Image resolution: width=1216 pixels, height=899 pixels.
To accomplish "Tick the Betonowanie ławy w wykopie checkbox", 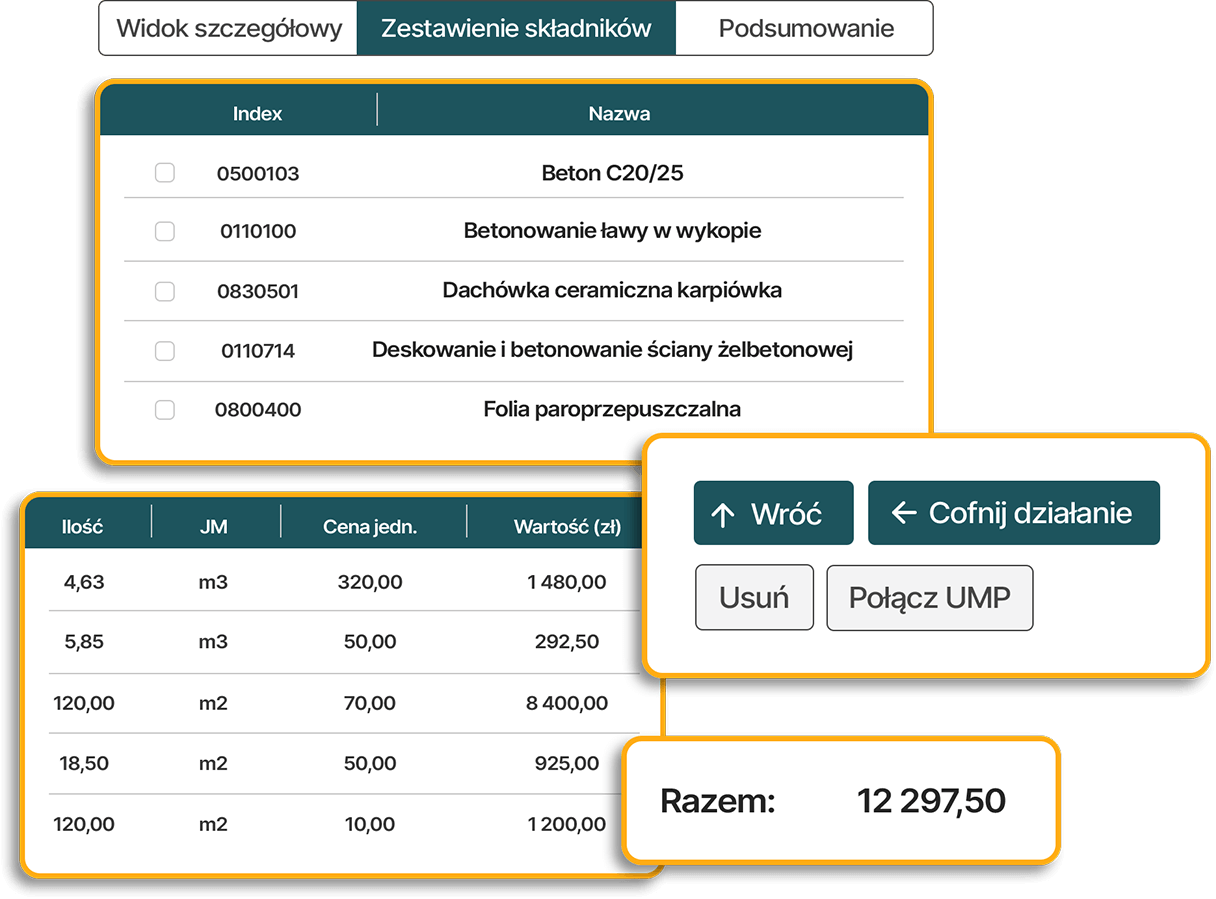I will click(165, 232).
